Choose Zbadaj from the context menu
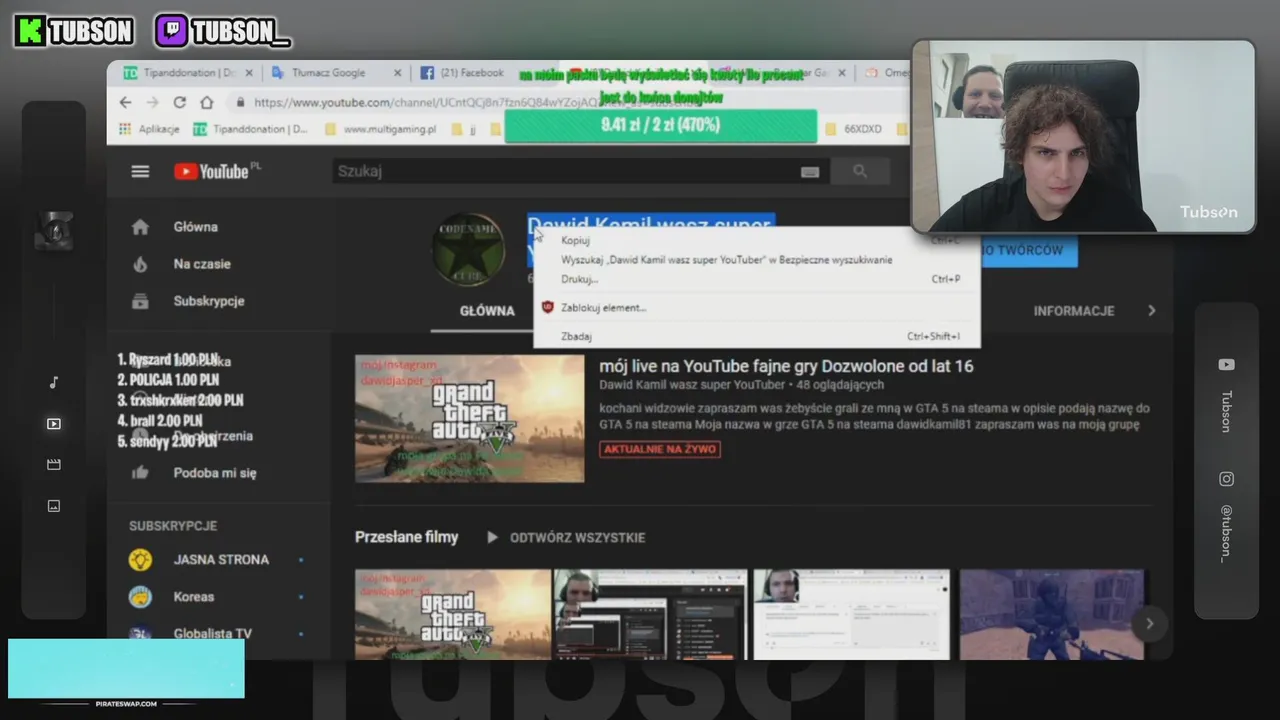This screenshot has width=1280, height=720. pyautogui.click(x=757, y=337)
